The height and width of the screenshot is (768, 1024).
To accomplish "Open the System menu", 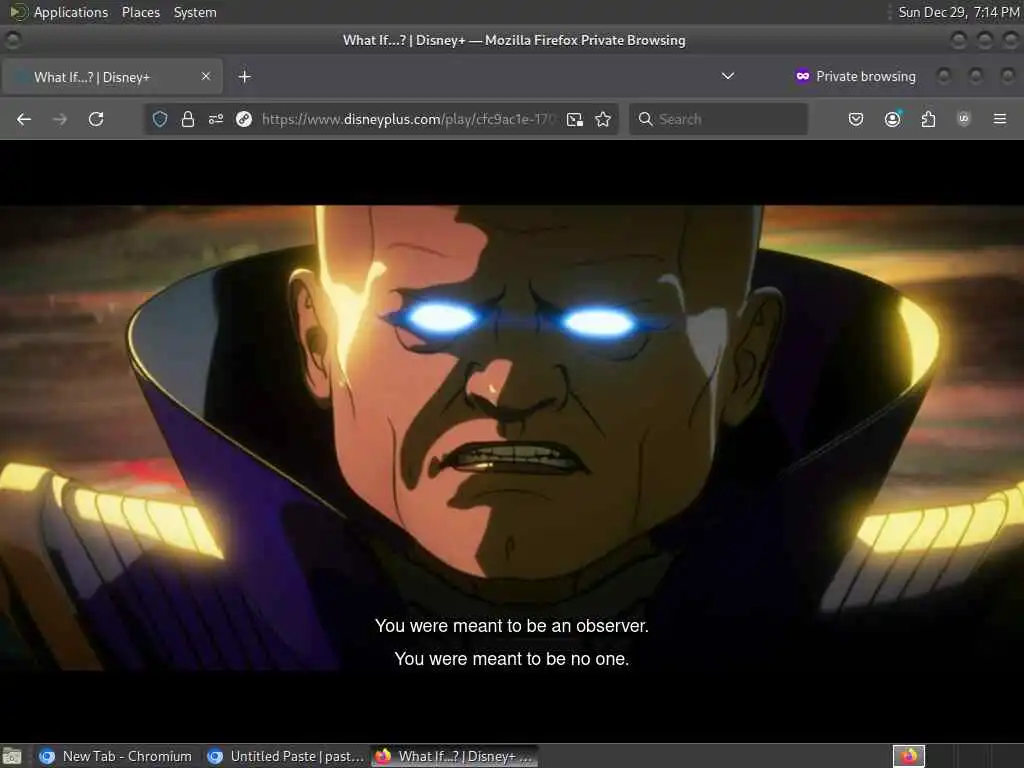I will [x=195, y=12].
